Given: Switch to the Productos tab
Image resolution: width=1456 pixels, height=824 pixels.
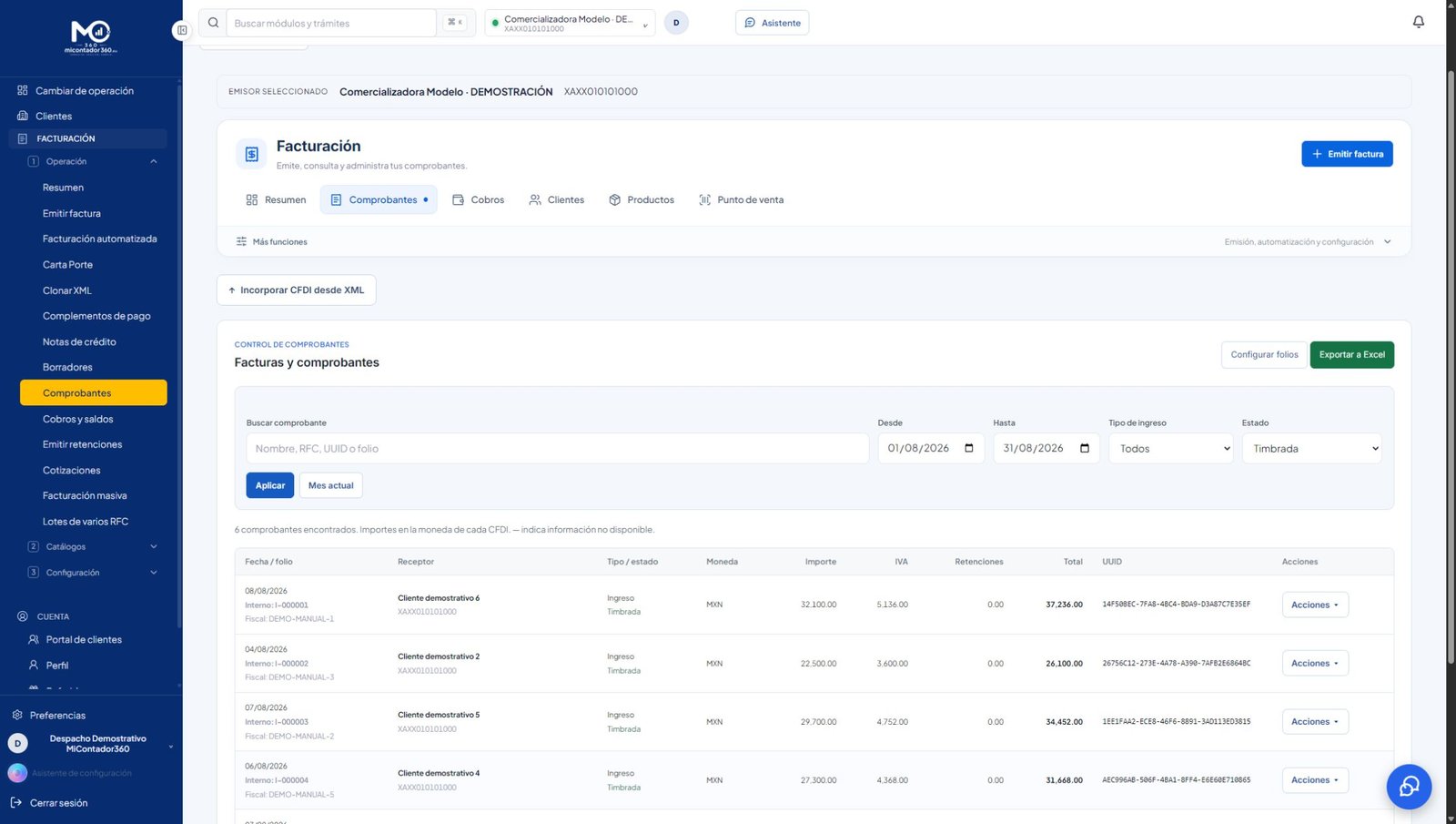Looking at the screenshot, I should [642, 199].
